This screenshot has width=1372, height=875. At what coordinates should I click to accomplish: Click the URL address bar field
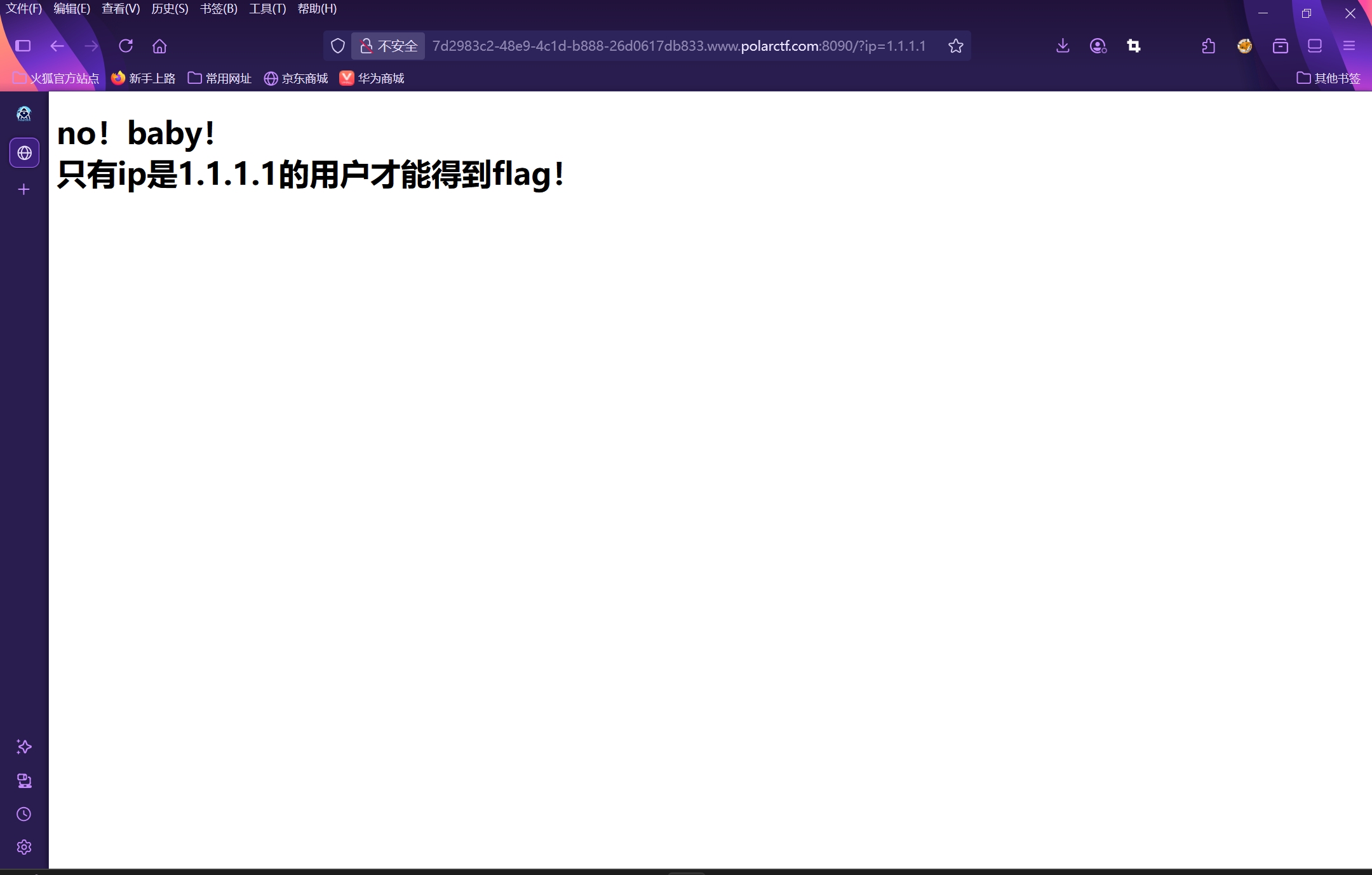click(678, 46)
